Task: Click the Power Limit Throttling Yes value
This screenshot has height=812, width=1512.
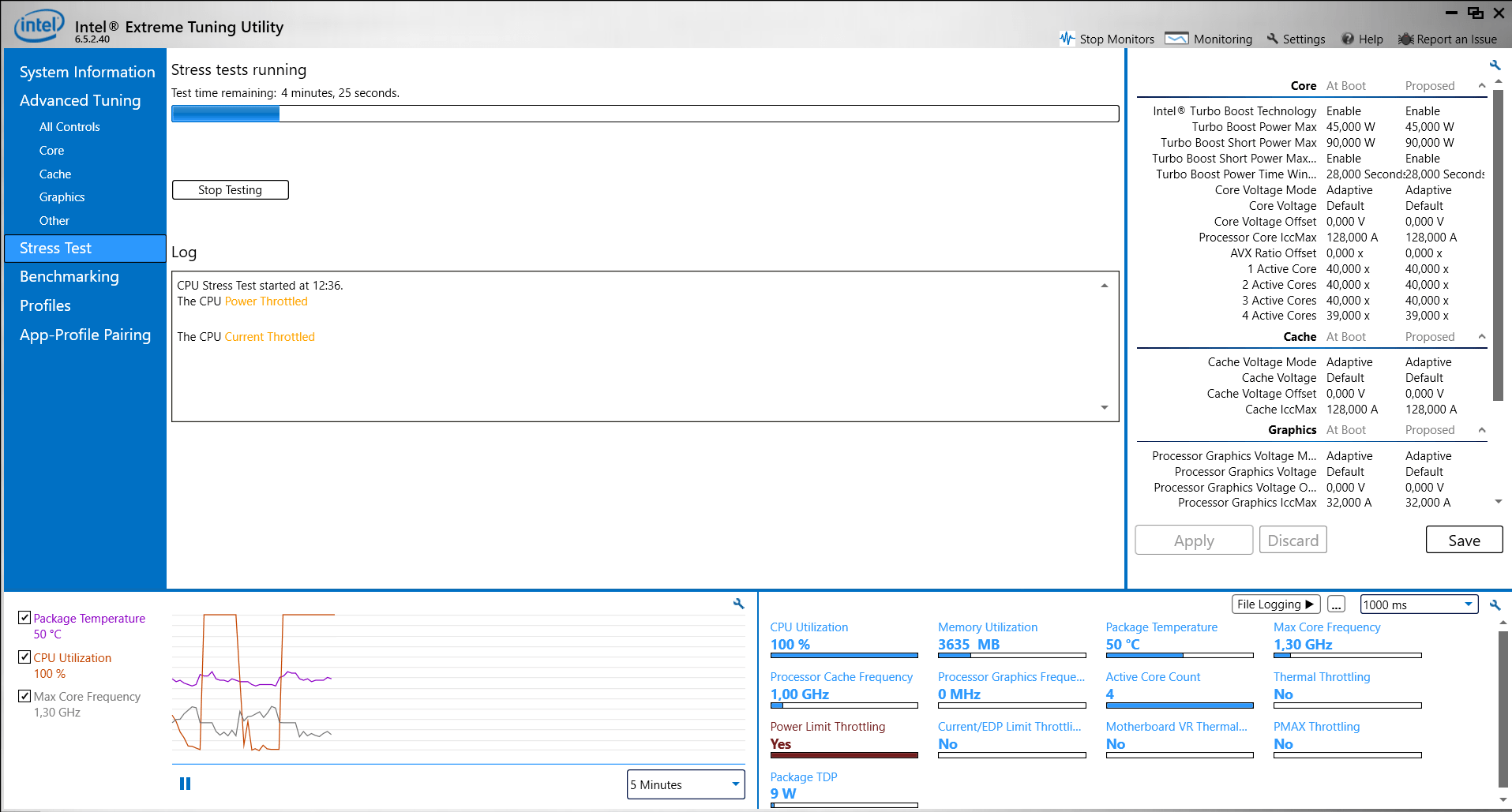Action: (x=780, y=744)
